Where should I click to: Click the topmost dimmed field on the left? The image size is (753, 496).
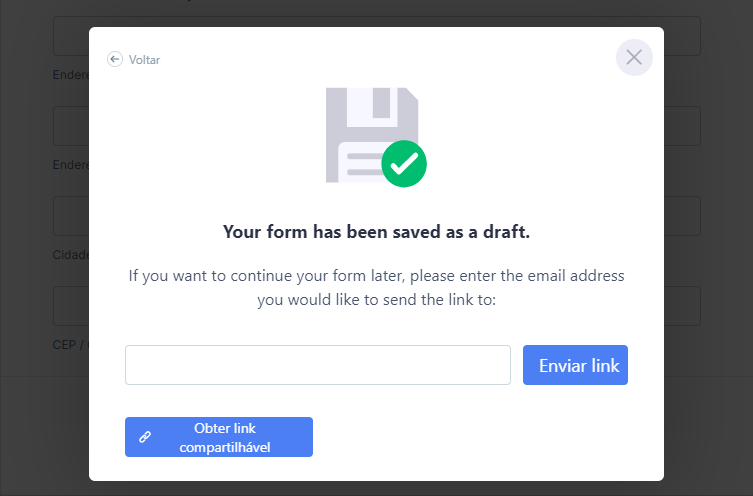click(x=70, y=36)
